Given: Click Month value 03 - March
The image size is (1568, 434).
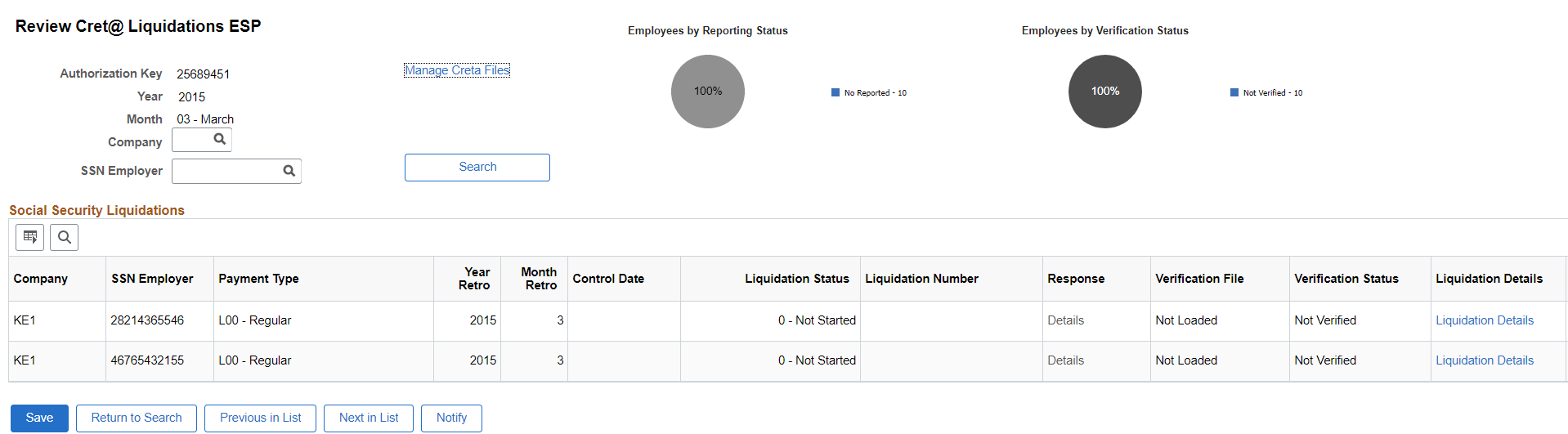Looking at the screenshot, I should [x=205, y=119].
